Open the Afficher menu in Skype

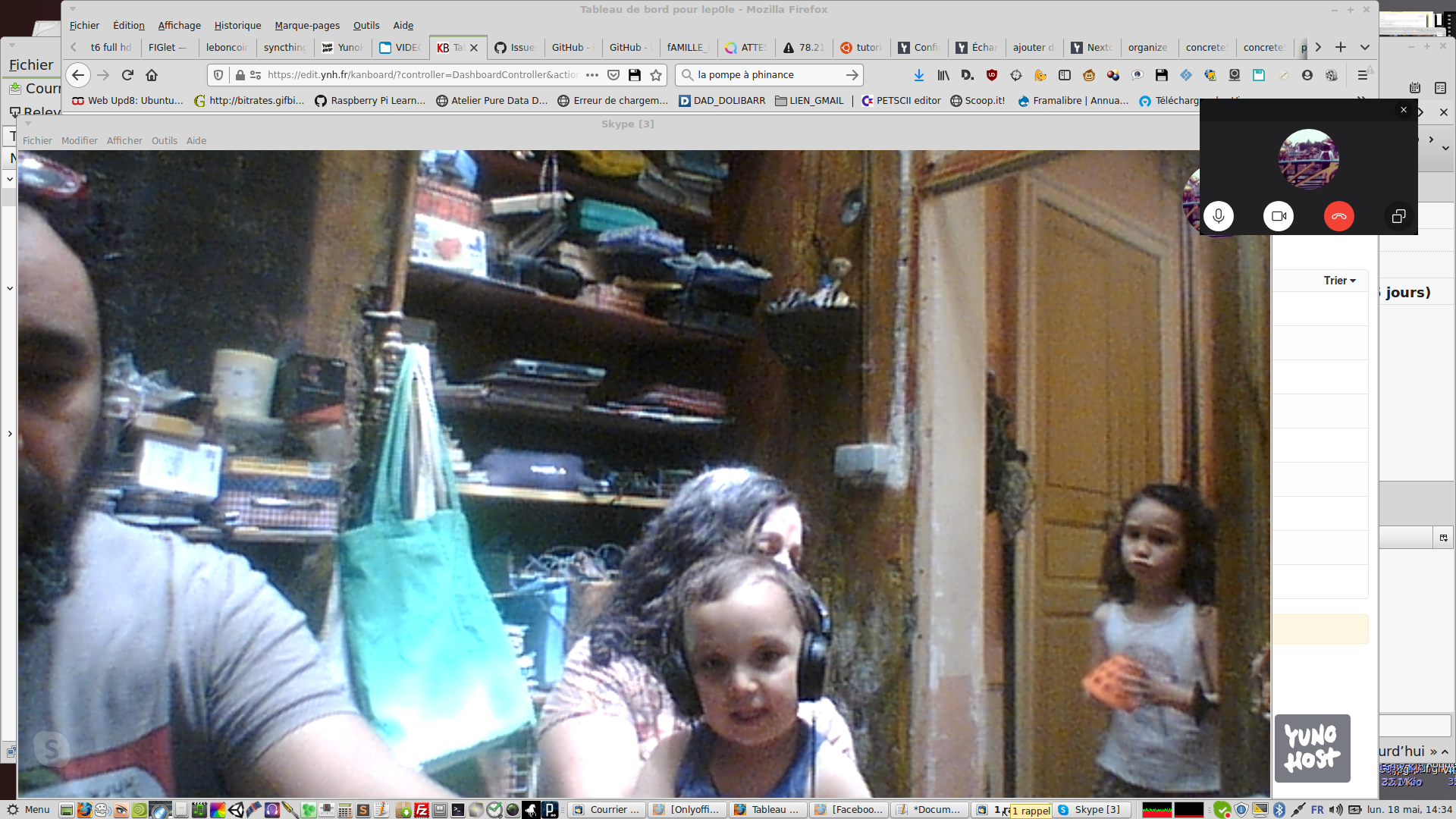pos(124,140)
